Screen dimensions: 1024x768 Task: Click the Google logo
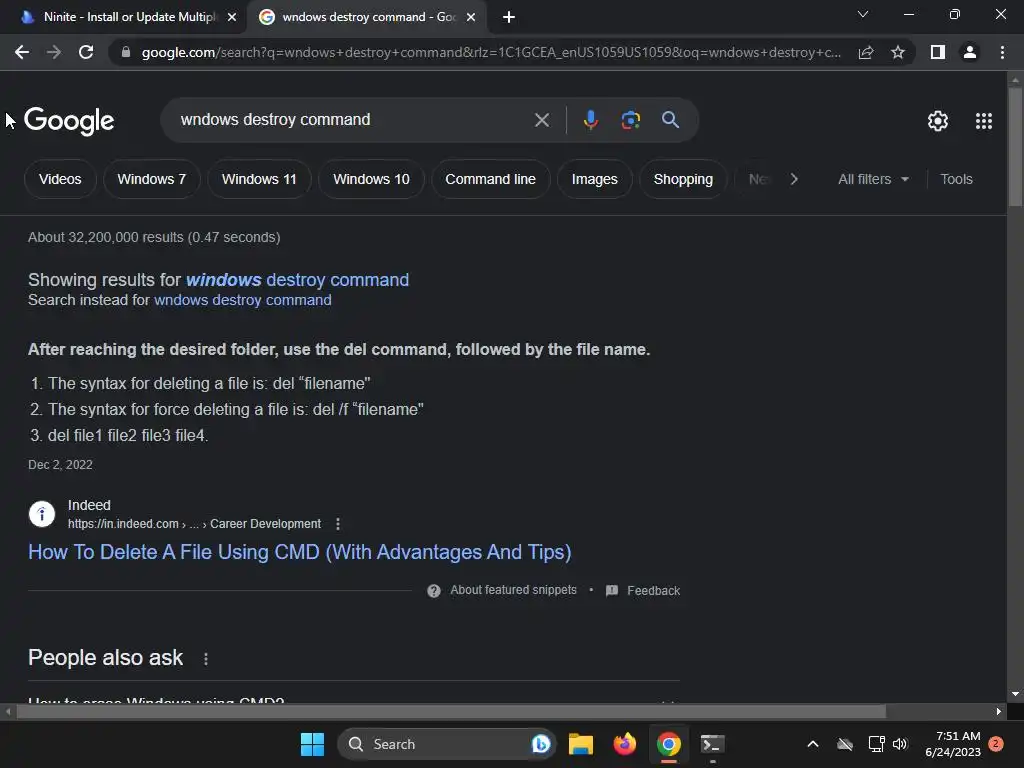click(x=69, y=121)
